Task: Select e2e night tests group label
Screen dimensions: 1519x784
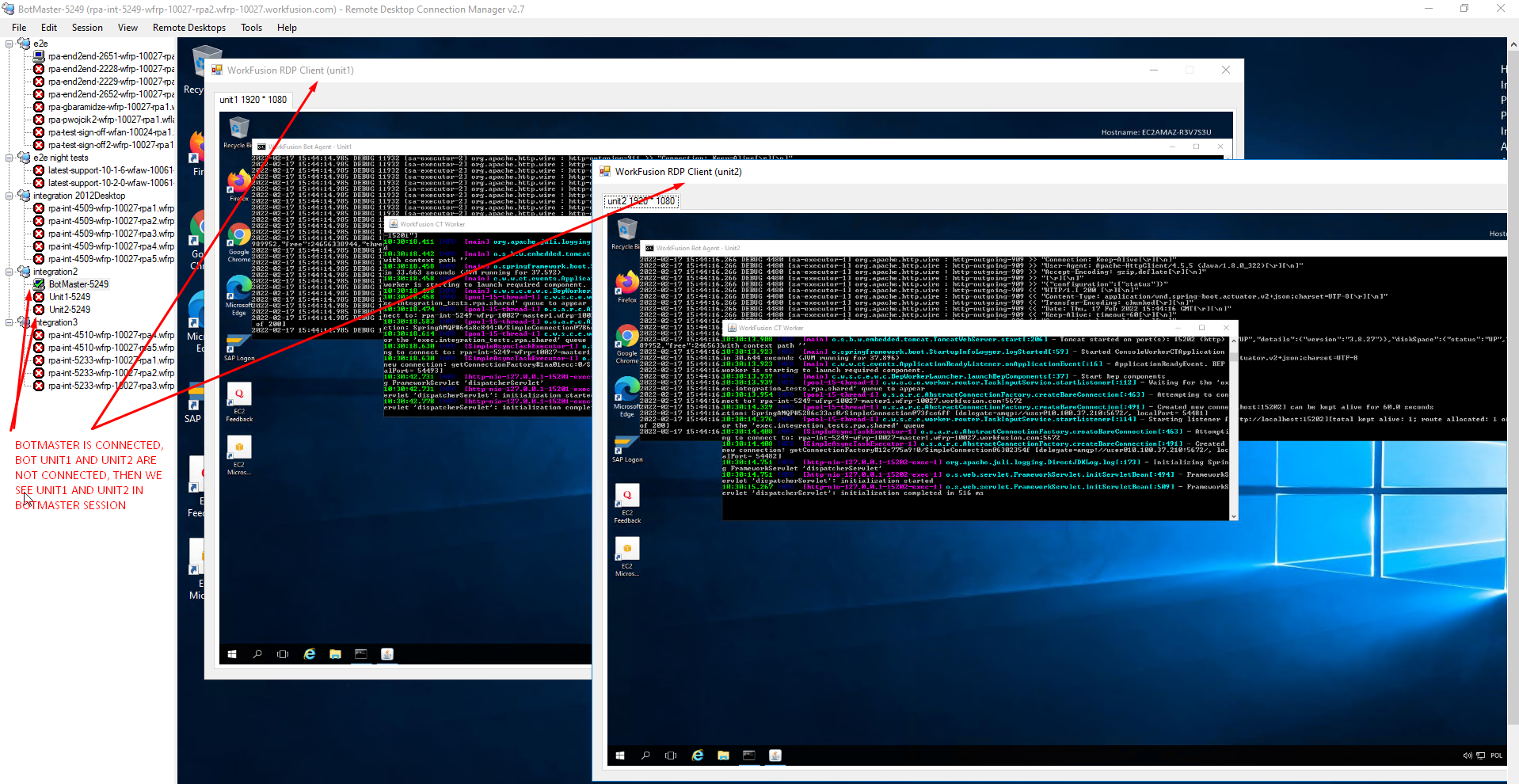Action: point(61,158)
